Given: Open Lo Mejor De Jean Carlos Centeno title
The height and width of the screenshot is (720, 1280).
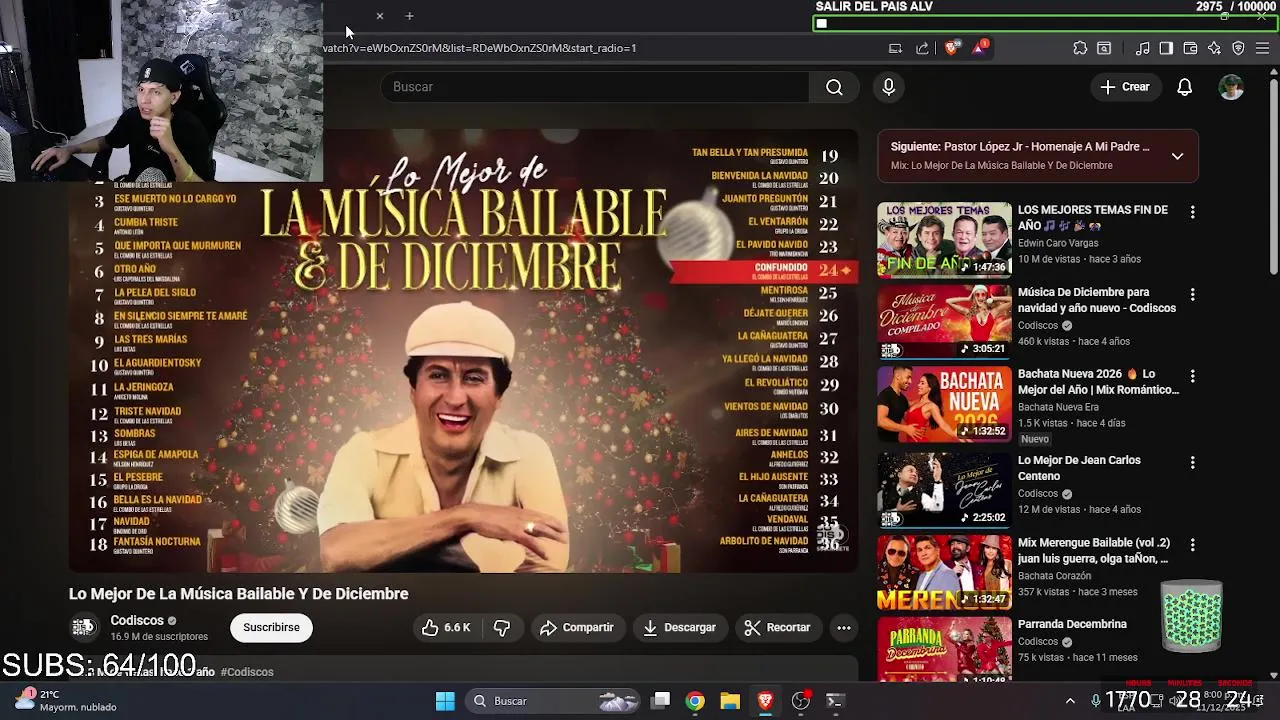Looking at the screenshot, I should (x=1079, y=468).
